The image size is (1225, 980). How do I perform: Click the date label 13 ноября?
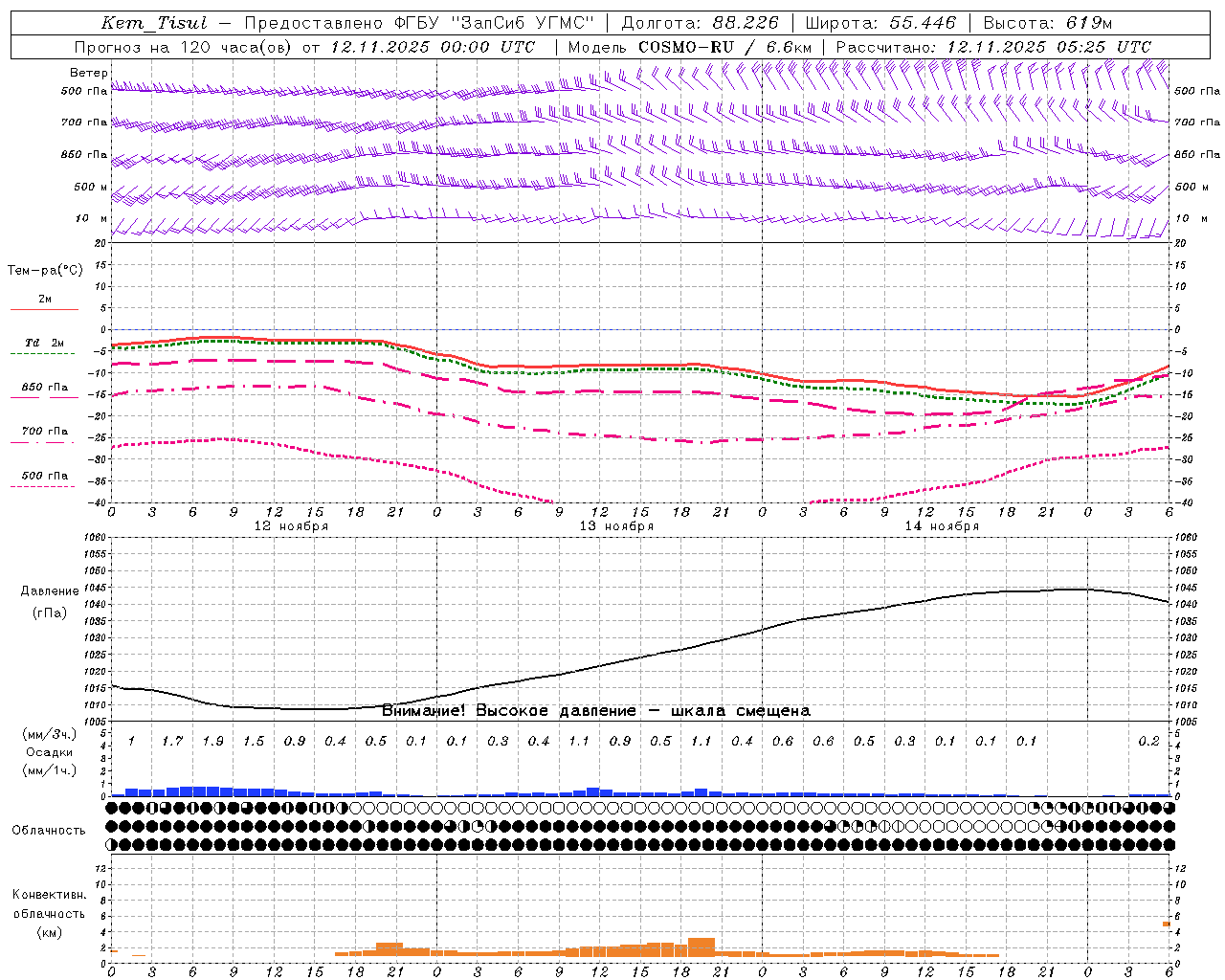pyautogui.click(x=616, y=526)
